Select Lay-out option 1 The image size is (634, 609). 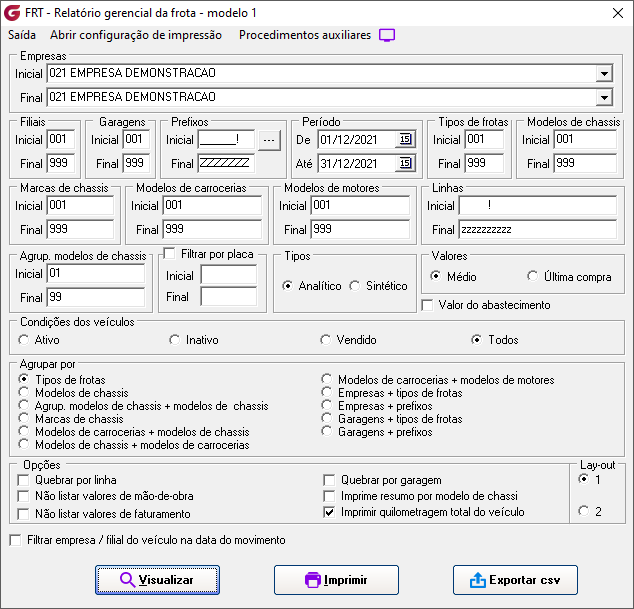[583, 479]
